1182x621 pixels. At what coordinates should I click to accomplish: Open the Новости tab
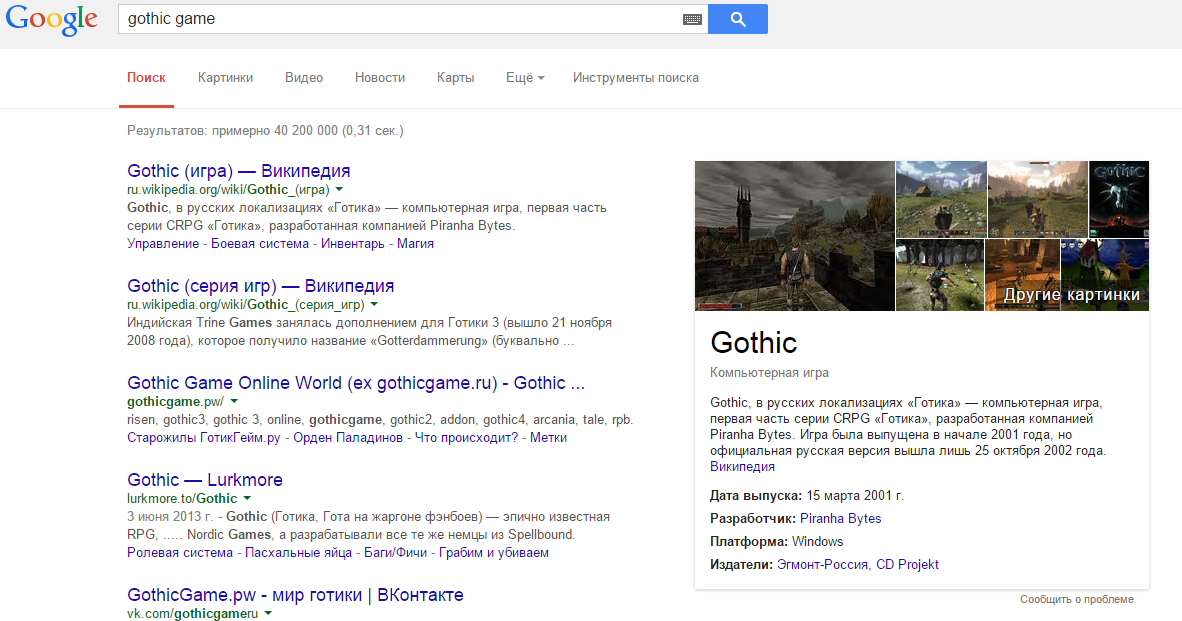coord(380,78)
